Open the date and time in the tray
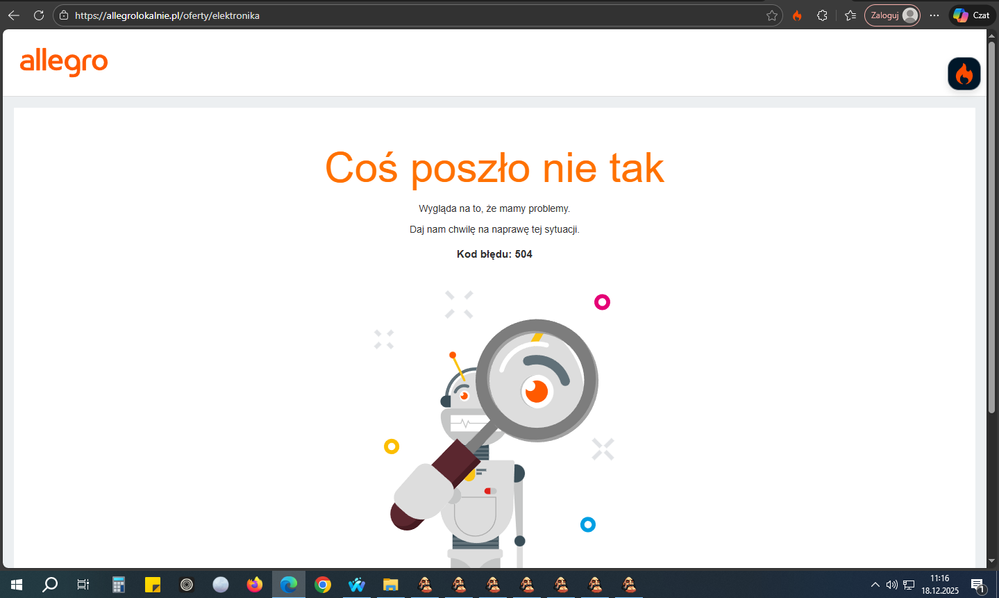 click(941, 584)
